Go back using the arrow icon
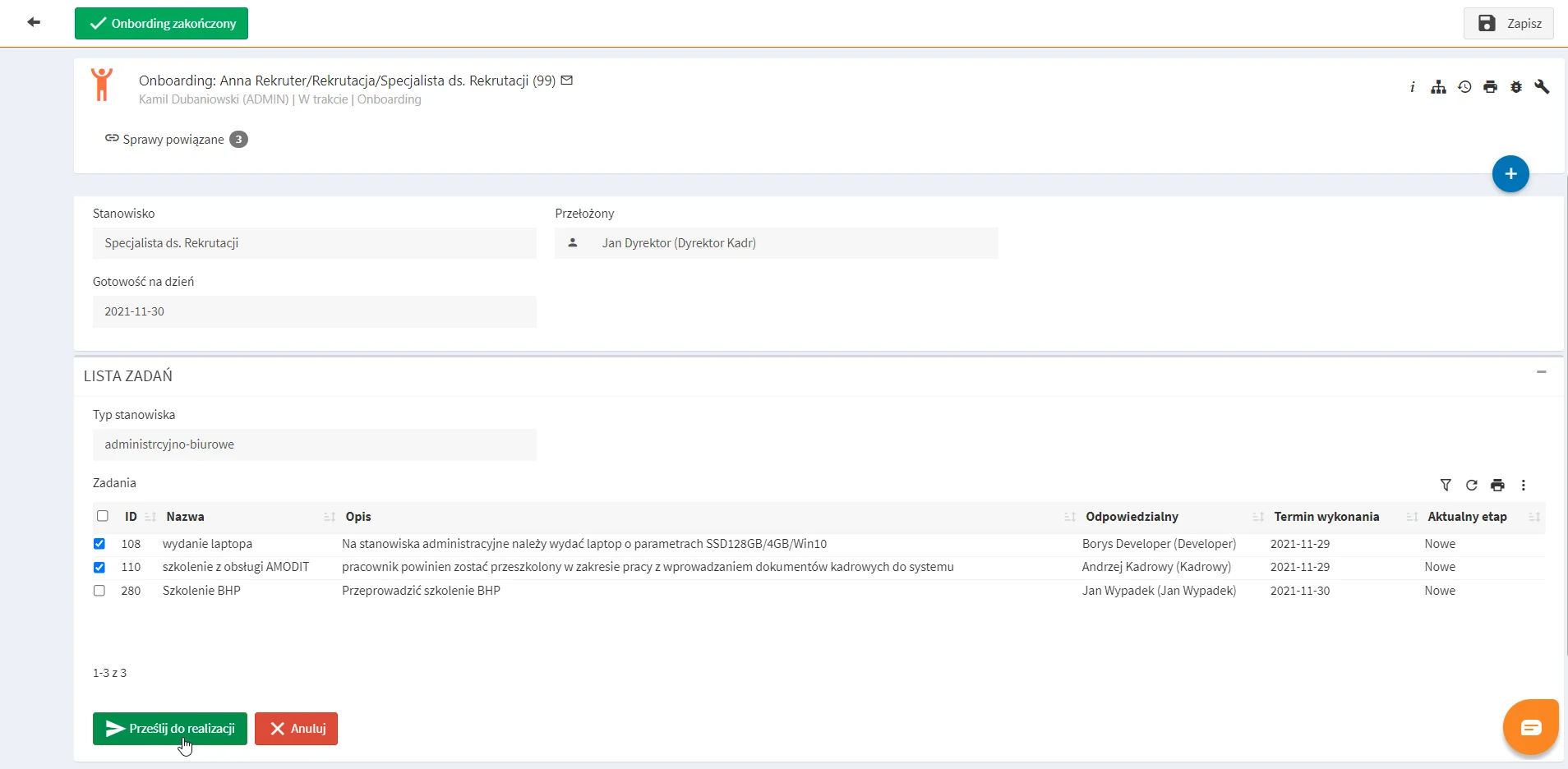 click(34, 22)
